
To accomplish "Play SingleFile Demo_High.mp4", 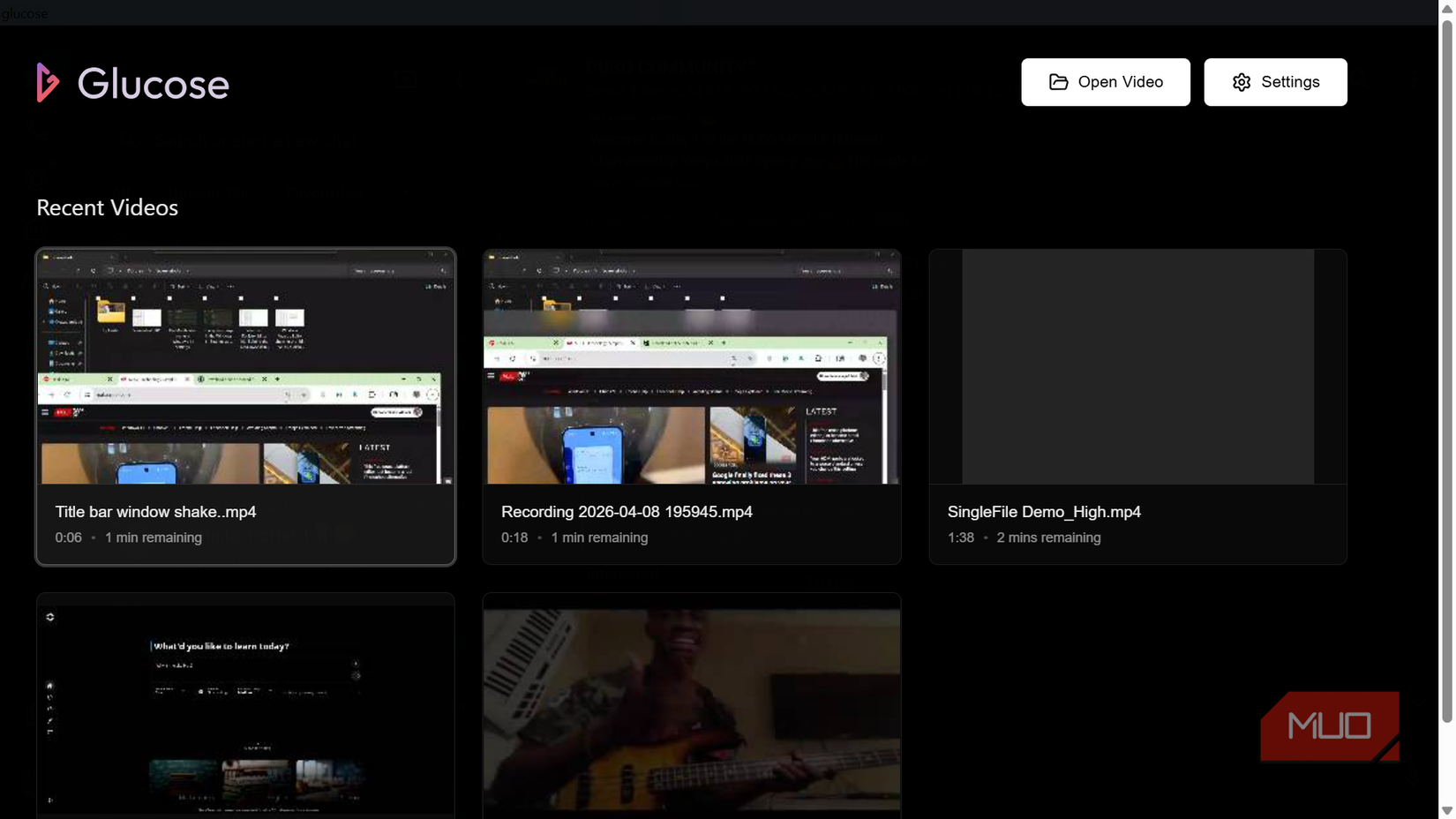I will (1137, 367).
